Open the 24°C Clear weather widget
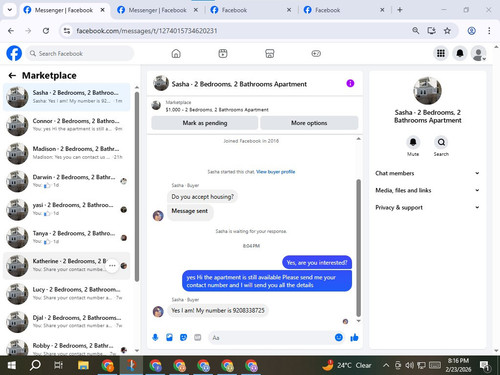This screenshot has height=375, width=500. click(347, 365)
